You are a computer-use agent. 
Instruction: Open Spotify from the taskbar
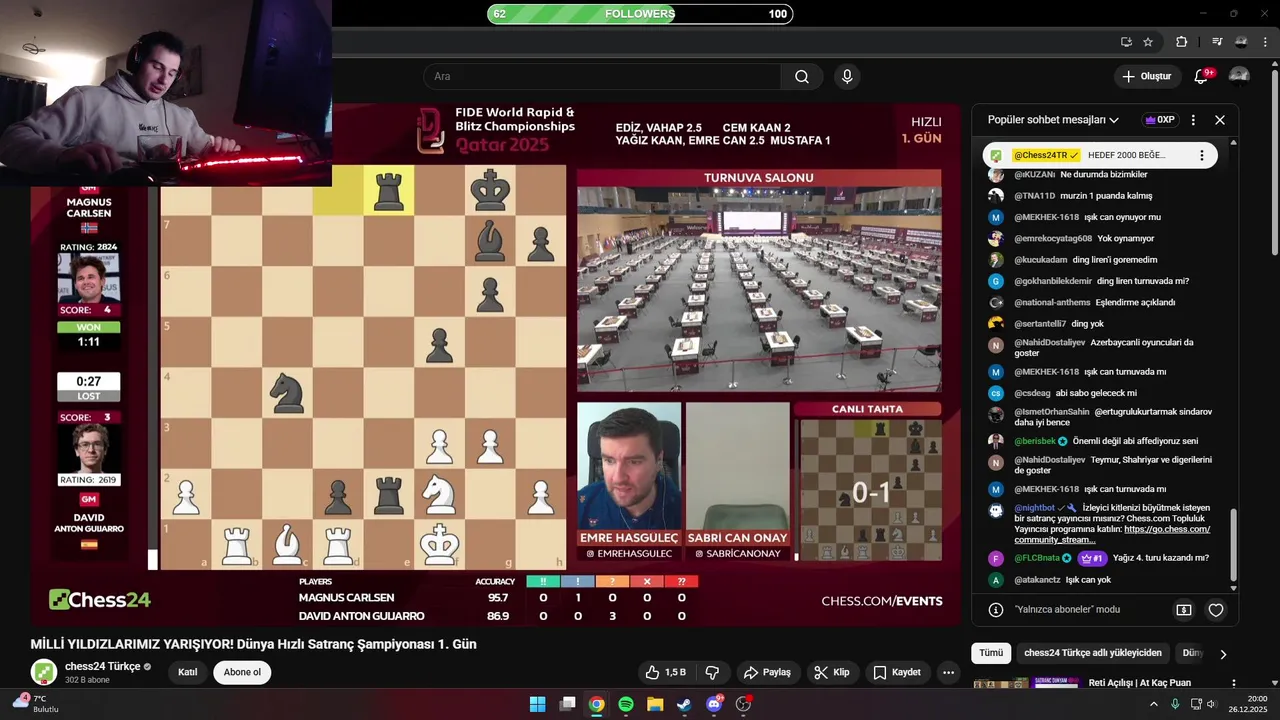pyautogui.click(x=626, y=704)
